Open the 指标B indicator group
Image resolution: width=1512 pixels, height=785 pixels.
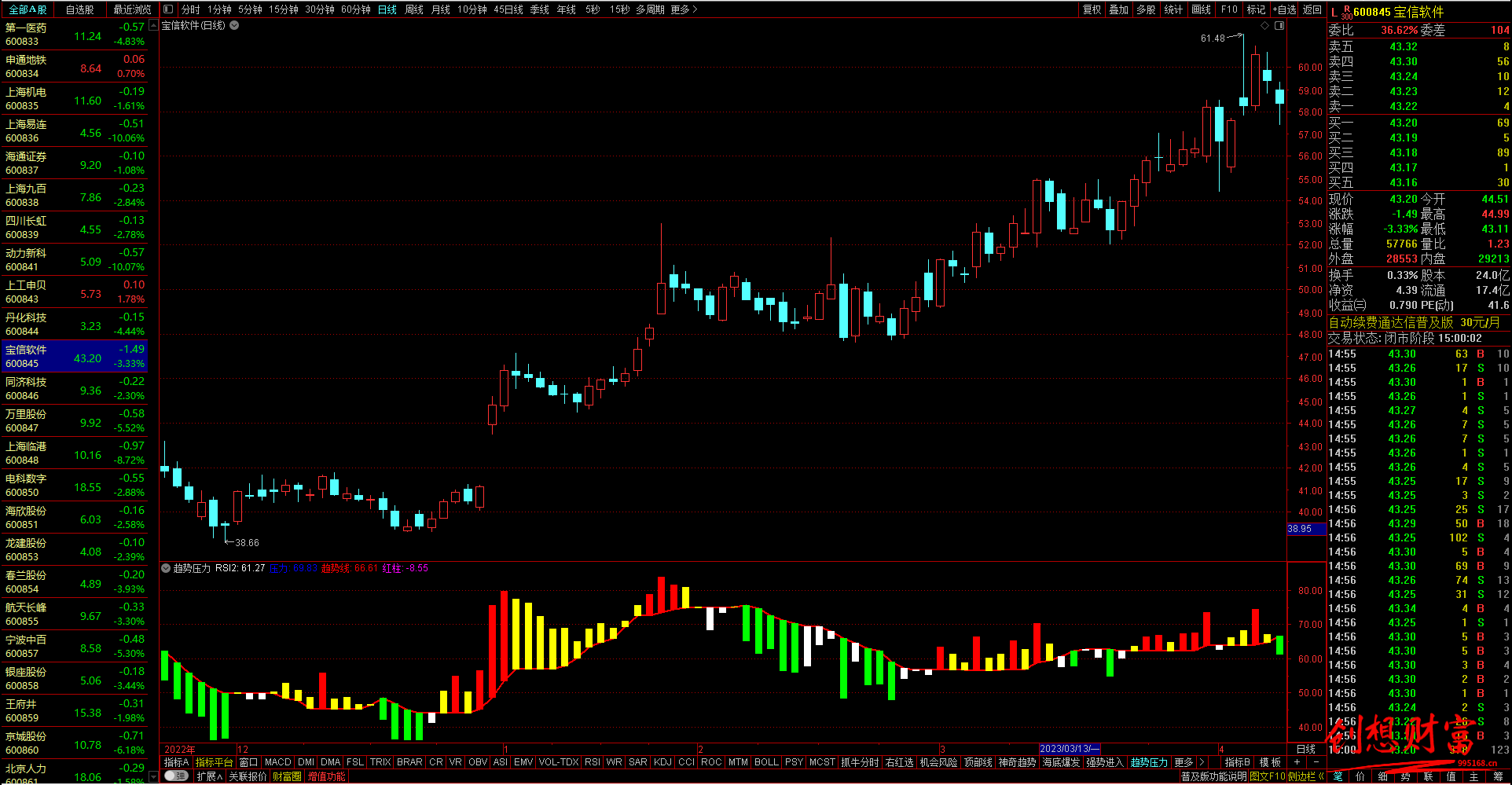click(1238, 762)
